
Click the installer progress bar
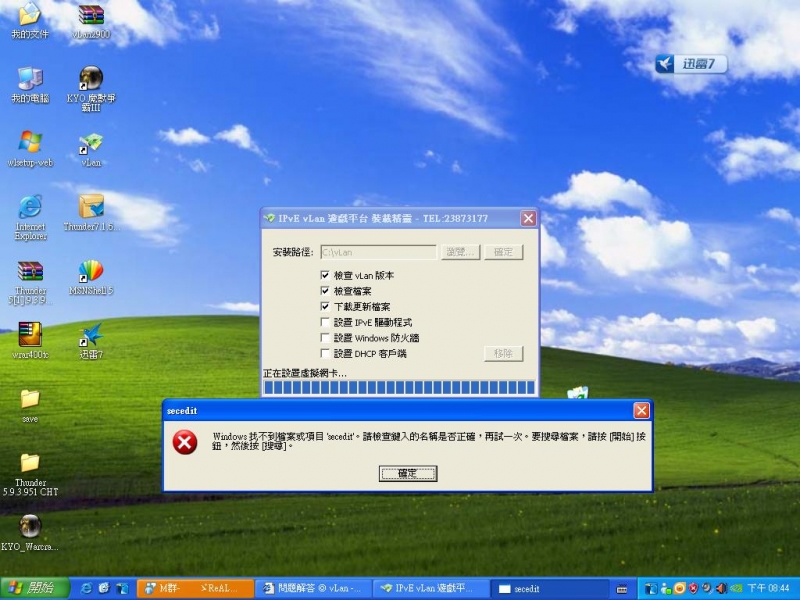pyautogui.click(x=398, y=387)
